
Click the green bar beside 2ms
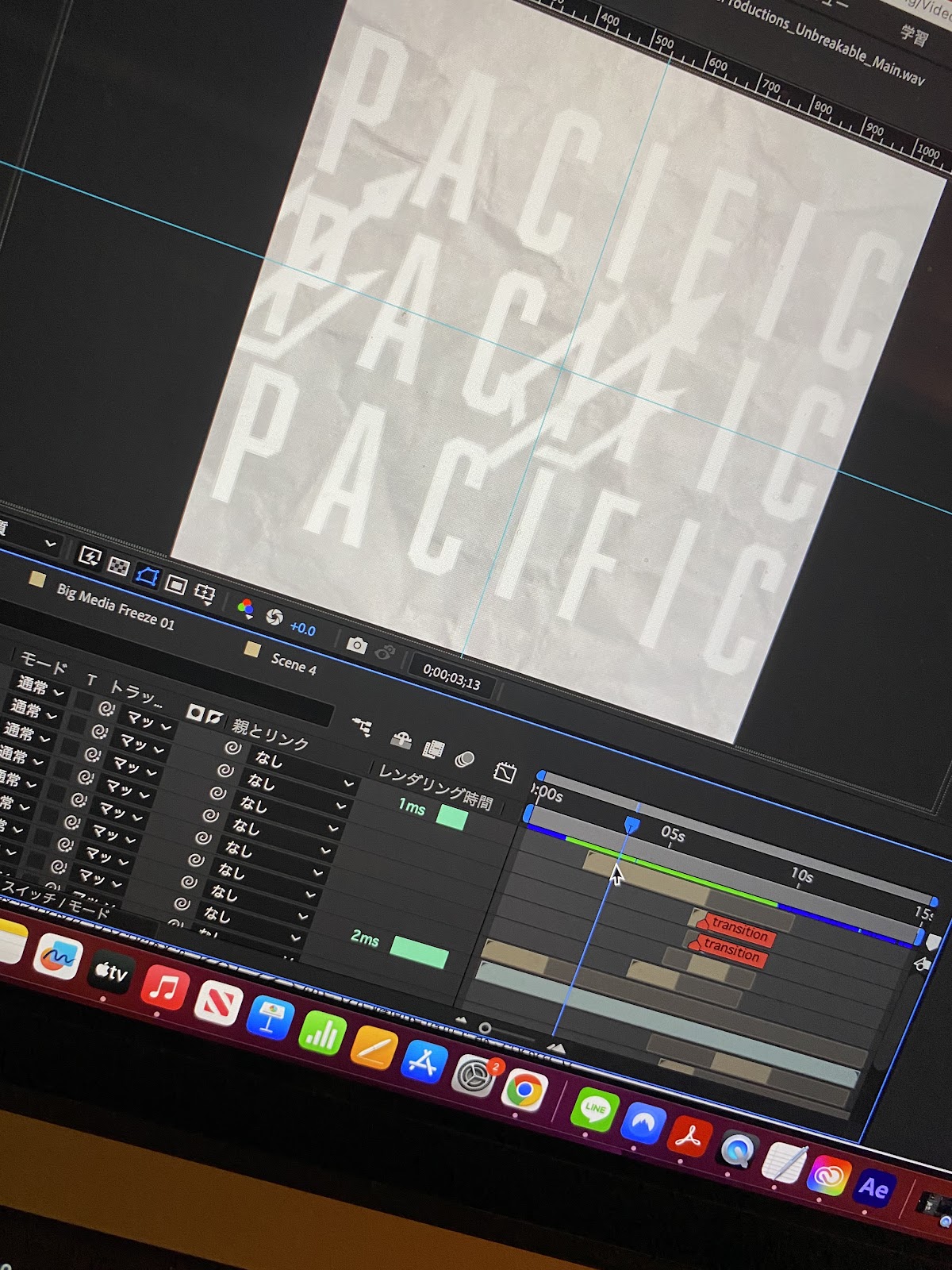pos(420,952)
